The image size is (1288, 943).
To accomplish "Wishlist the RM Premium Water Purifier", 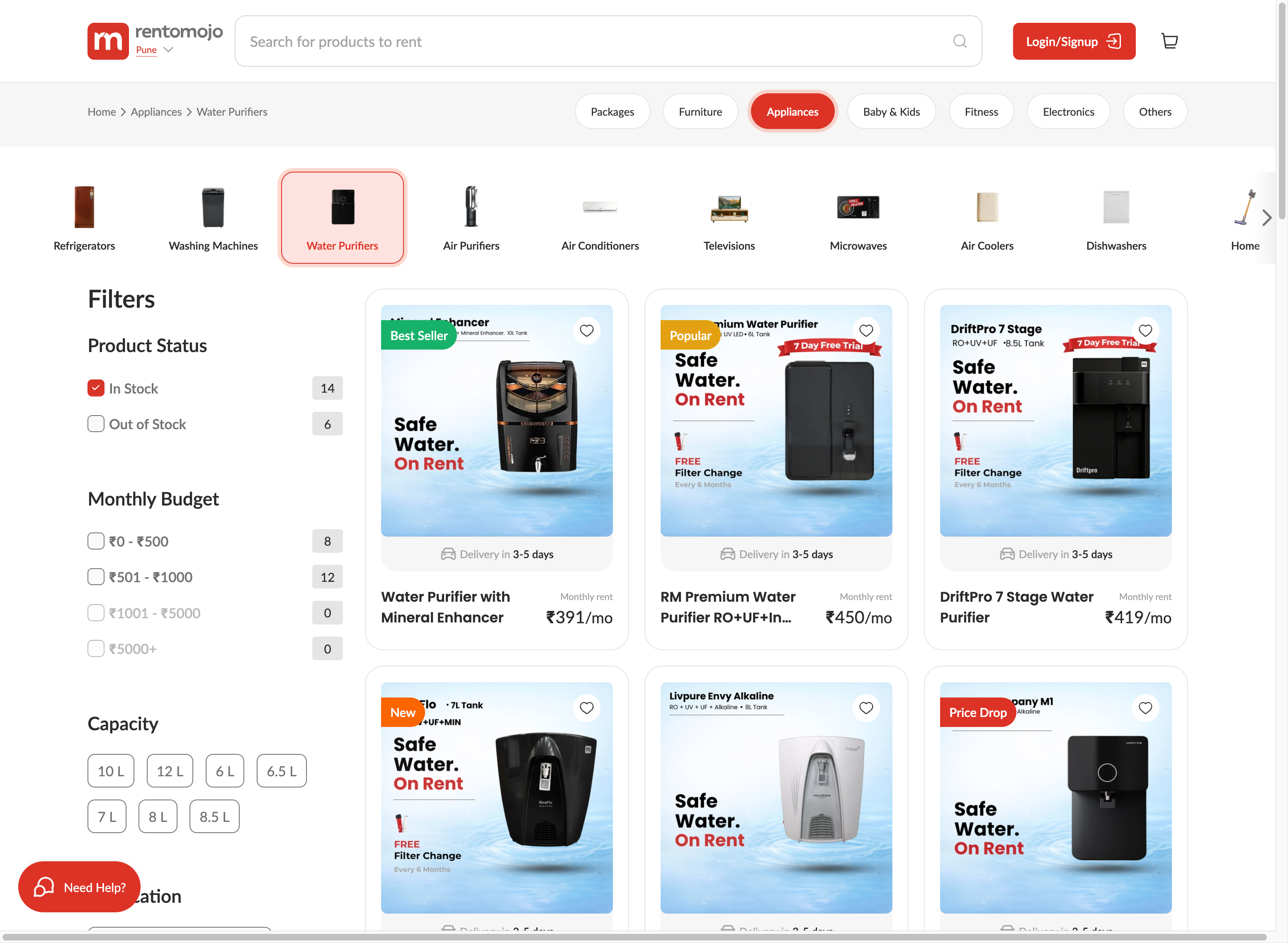I will point(866,331).
